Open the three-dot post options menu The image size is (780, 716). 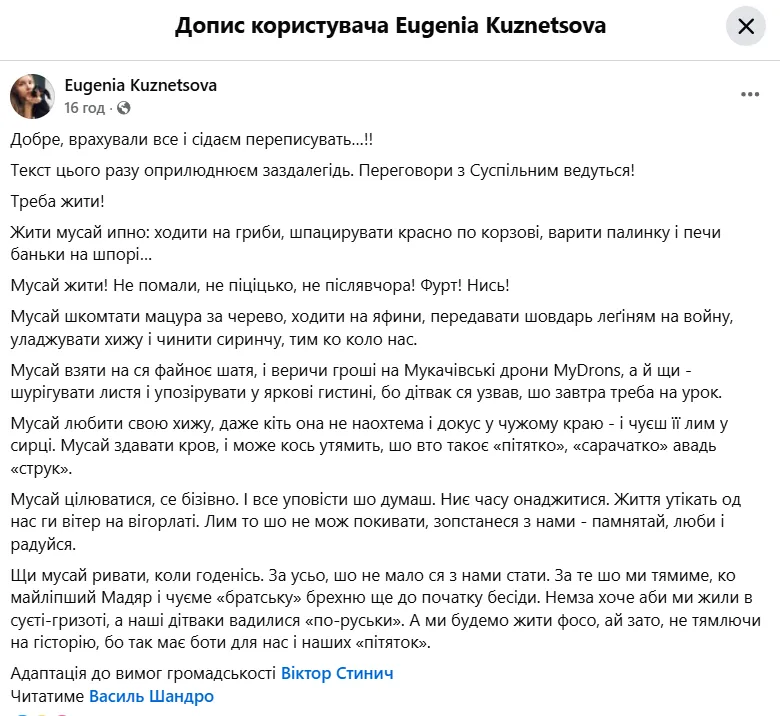751,95
